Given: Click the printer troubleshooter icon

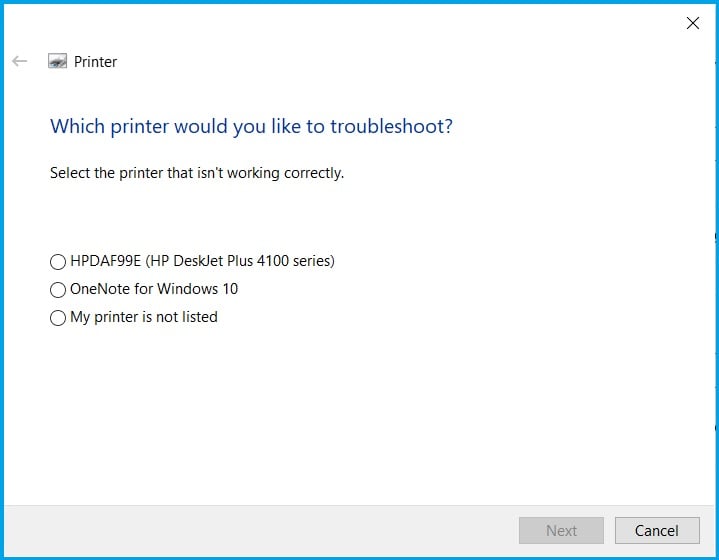Looking at the screenshot, I should [x=57, y=61].
